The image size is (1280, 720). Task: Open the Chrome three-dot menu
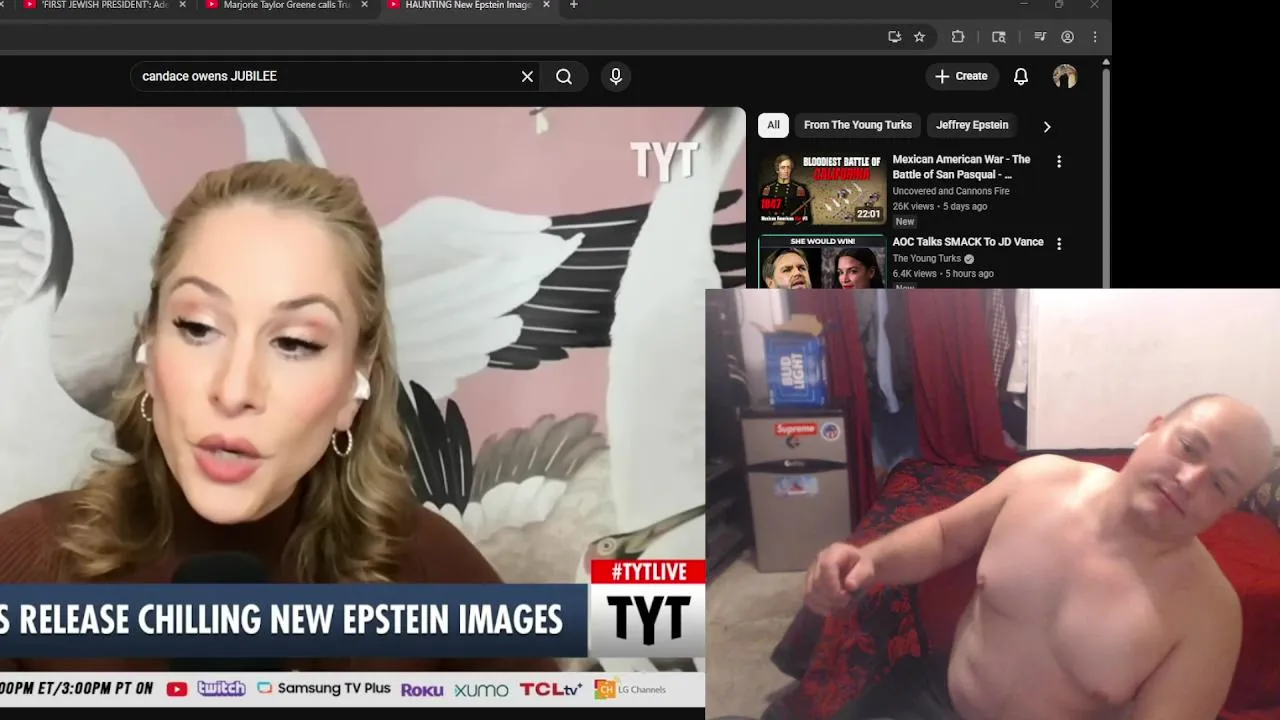[x=1095, y=37]
